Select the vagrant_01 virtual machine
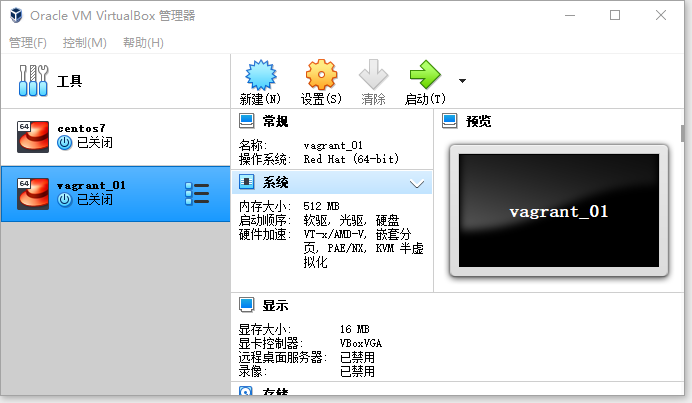The height and width of the screenshot is (403, 692). coord(116,194)
